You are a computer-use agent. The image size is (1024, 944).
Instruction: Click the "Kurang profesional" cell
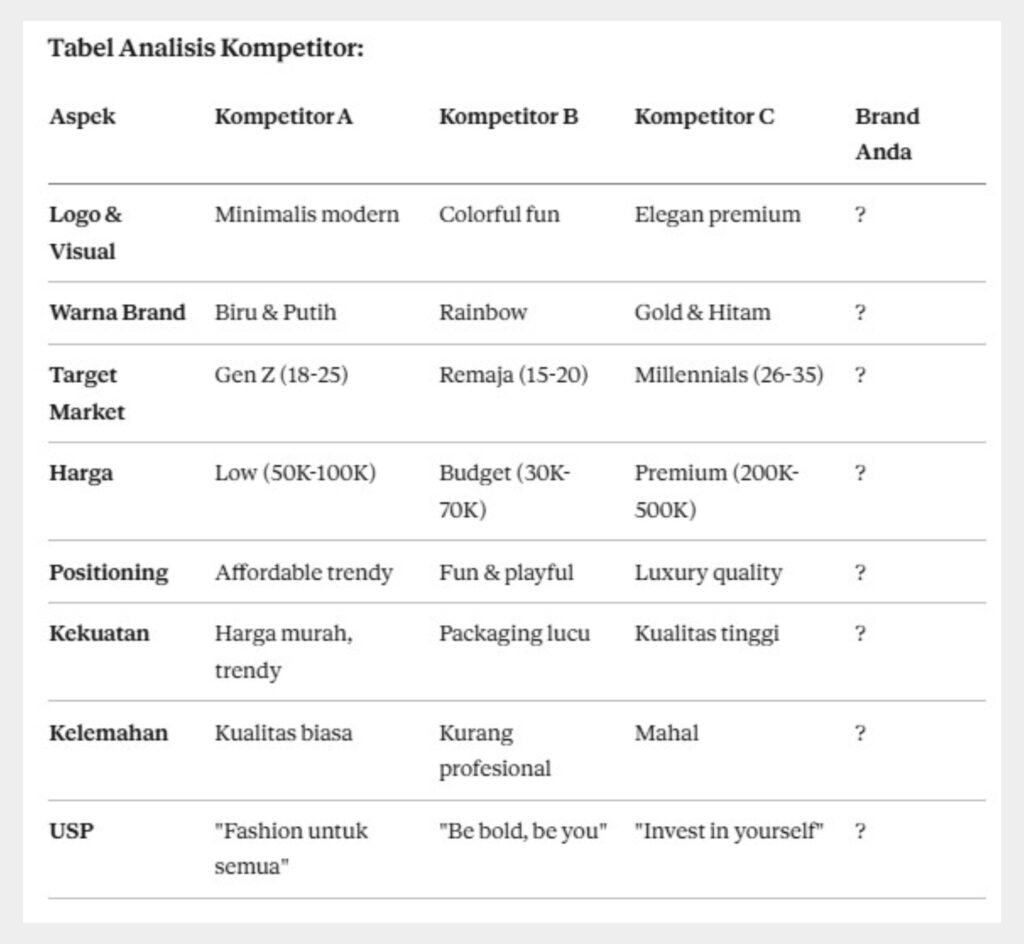pyautogui.click(x=494, y=750)
